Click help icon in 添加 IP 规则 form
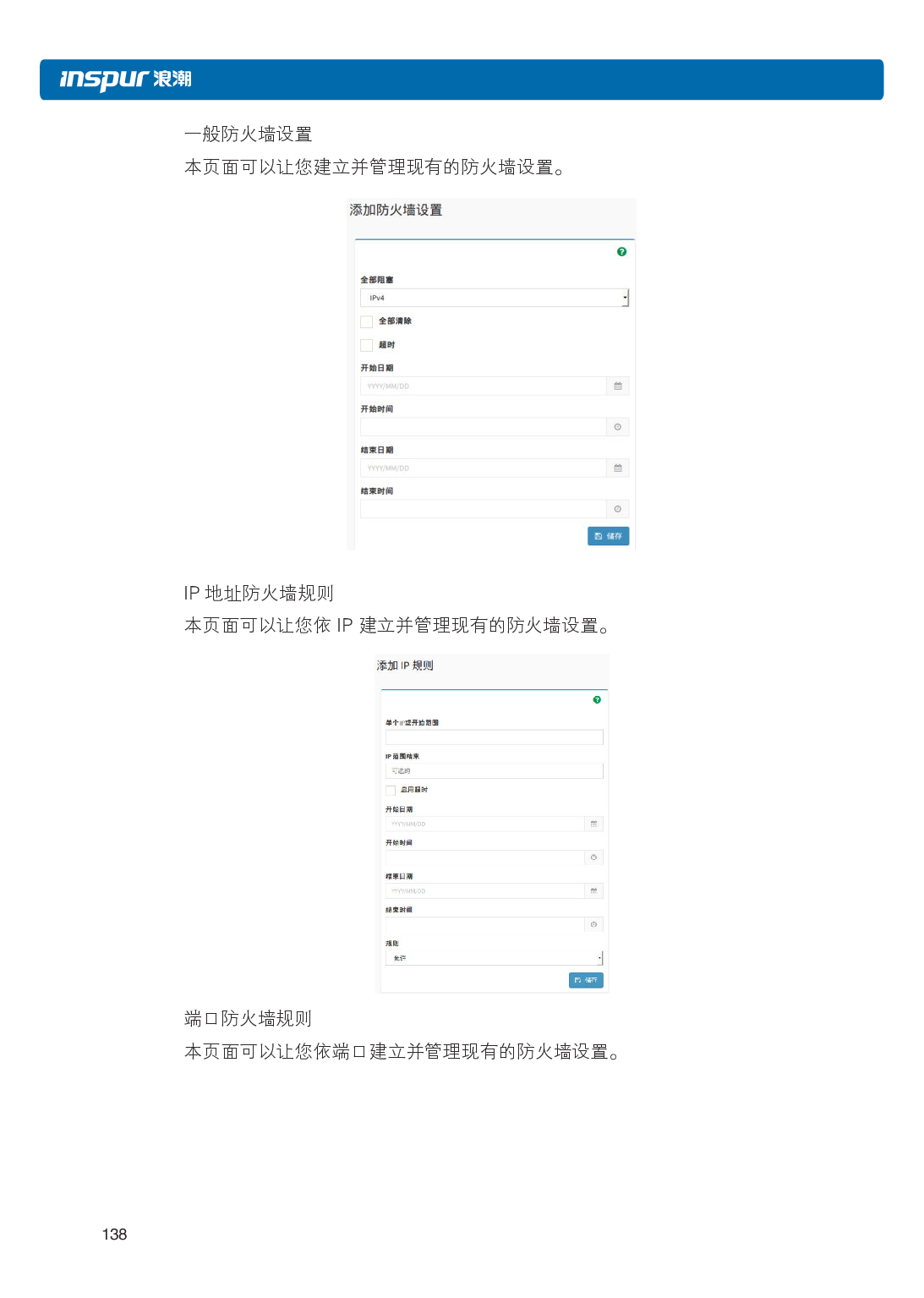Screen dimensions: 924x1298 597,700
